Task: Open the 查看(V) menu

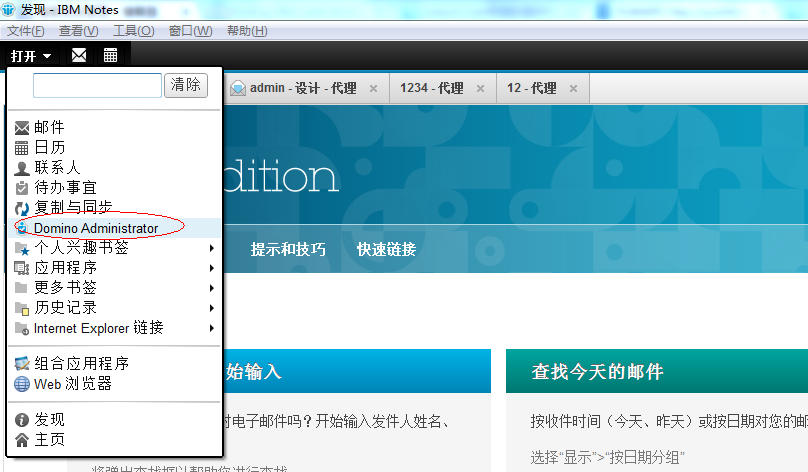Action: 78,31
